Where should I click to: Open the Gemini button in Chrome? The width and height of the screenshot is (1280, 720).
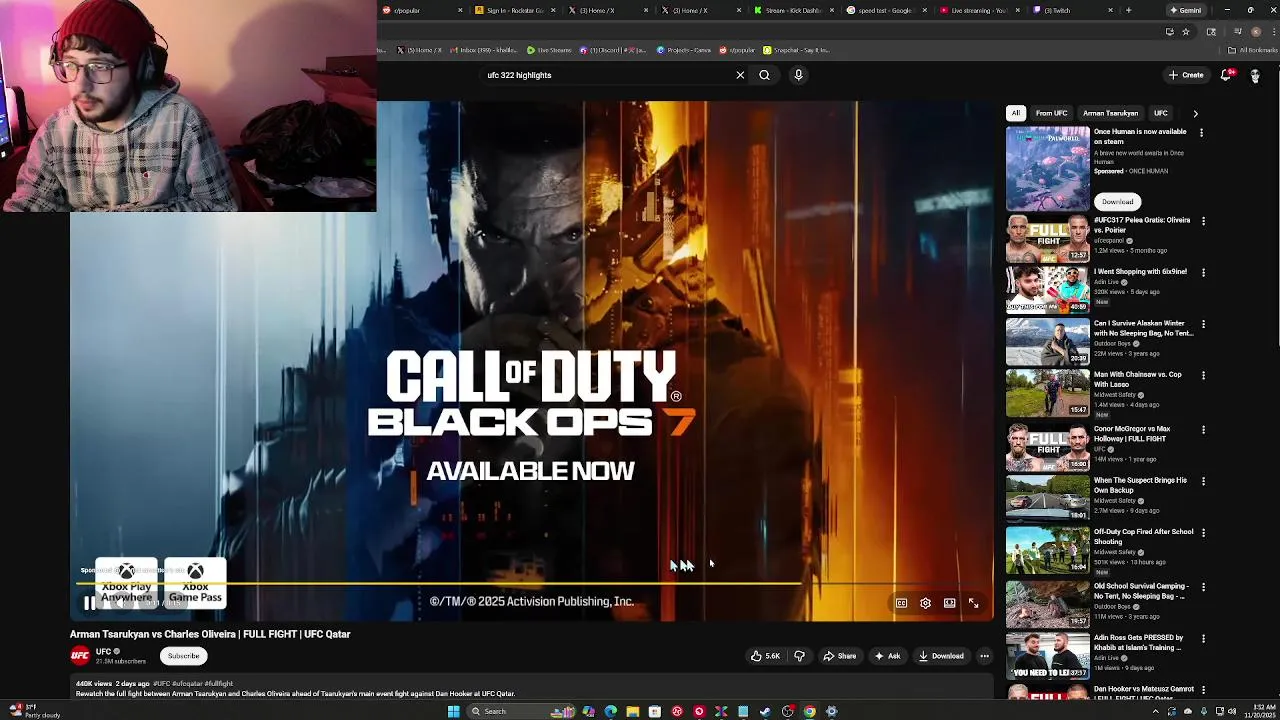pos(1185,10)
